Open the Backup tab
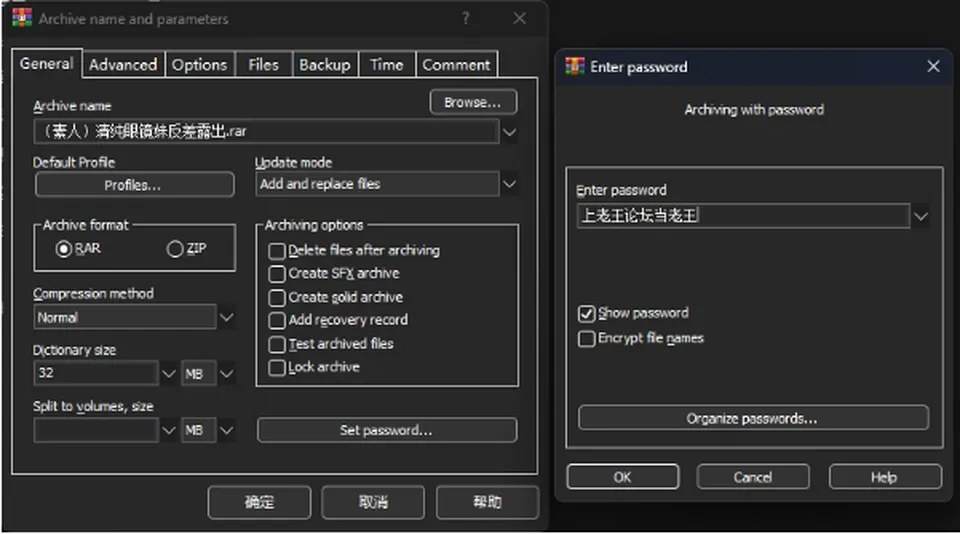 pyautogui.click(x=325, y=64)
